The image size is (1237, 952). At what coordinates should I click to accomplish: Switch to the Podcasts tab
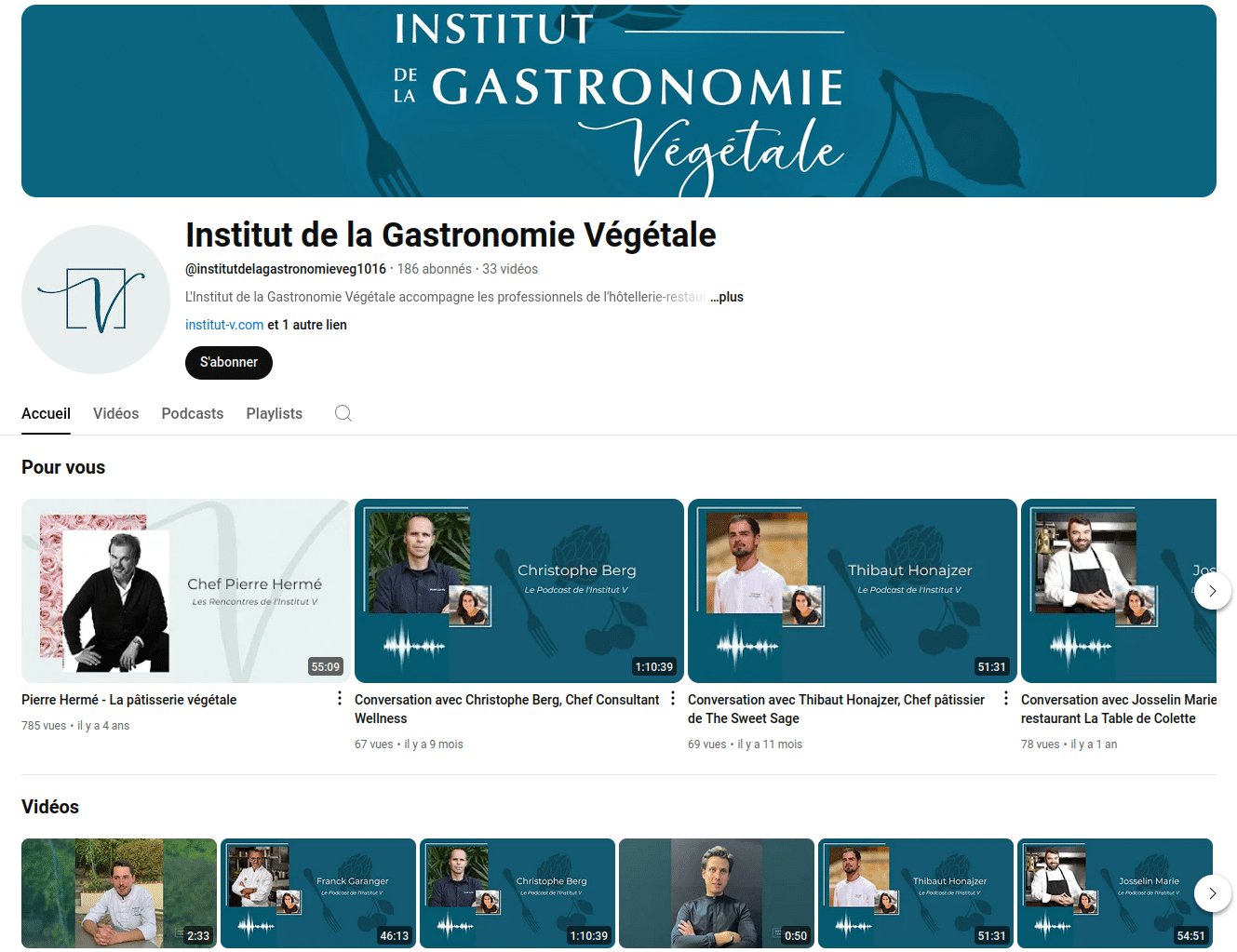193,413
